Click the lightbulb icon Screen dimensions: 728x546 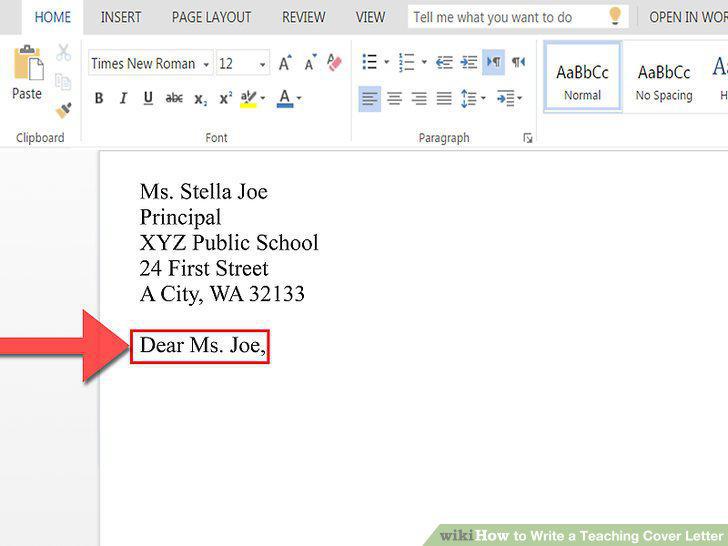click(615, 16)
